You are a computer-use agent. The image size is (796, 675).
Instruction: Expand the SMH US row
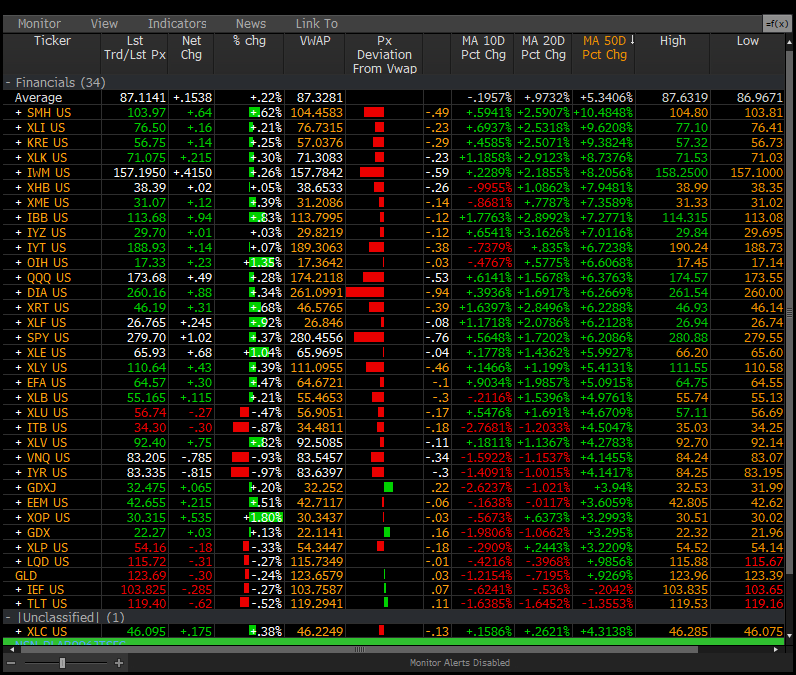point(18,113)
